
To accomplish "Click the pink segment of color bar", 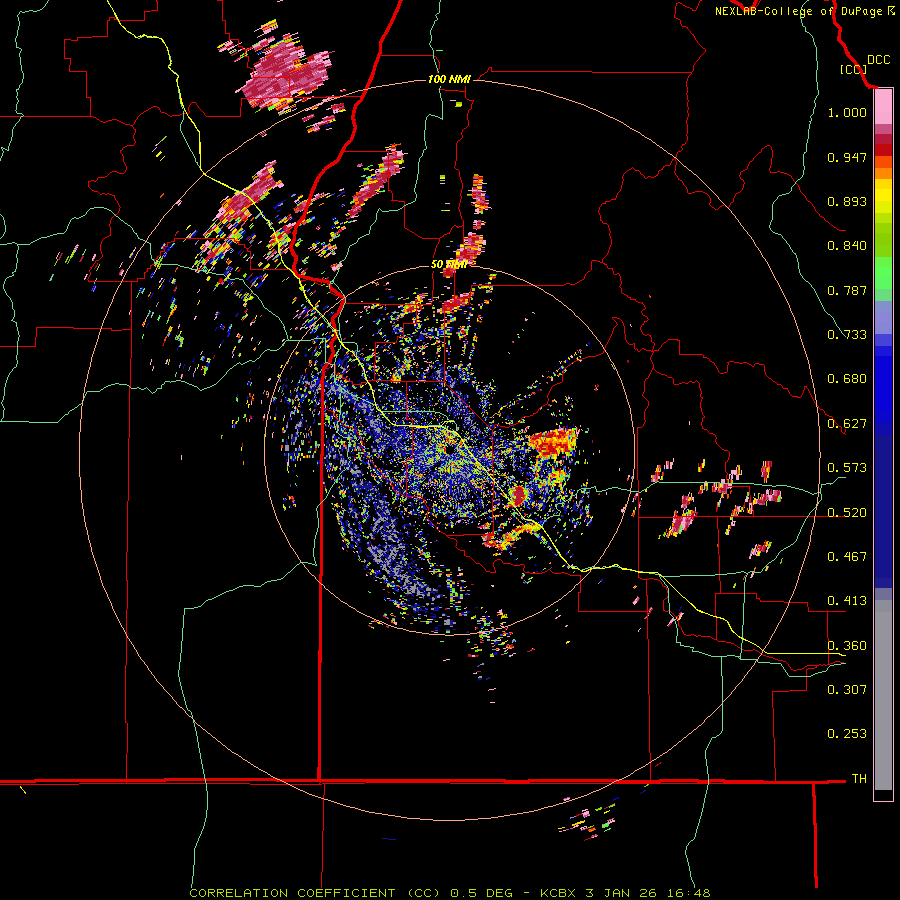I will (x=883, y=107).
